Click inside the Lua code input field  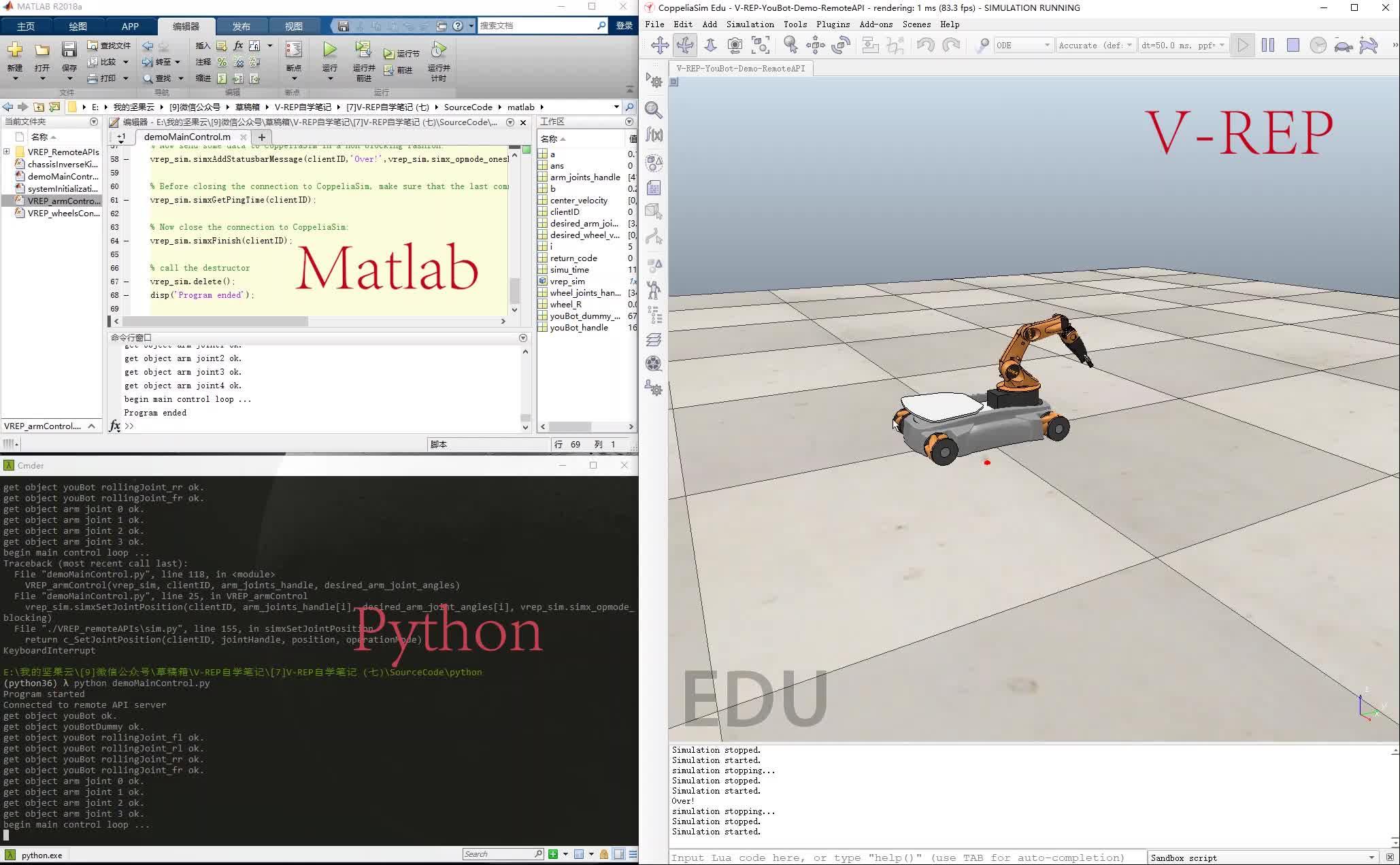click(884, 857)
